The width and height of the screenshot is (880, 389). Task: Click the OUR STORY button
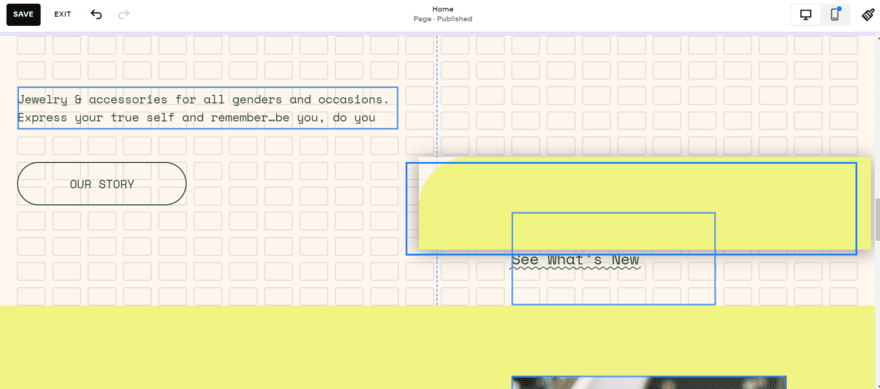pyautogui.click(x=102, y=184)
